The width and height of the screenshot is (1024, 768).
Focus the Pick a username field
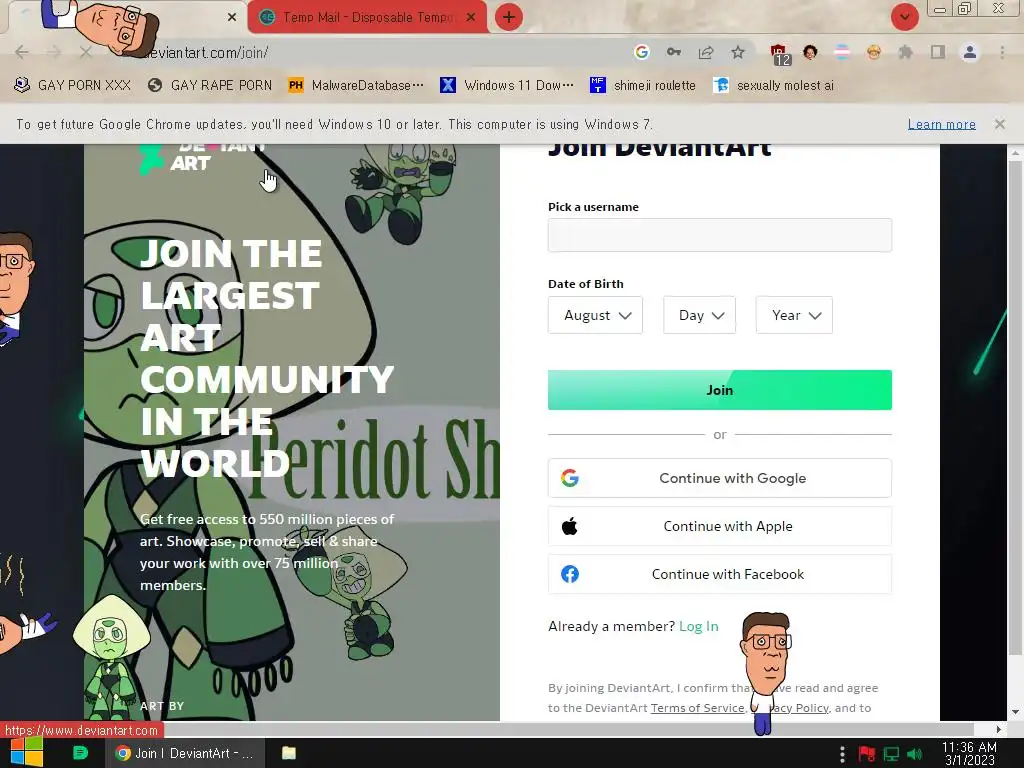pyautogui.click(x=720, y=235)
